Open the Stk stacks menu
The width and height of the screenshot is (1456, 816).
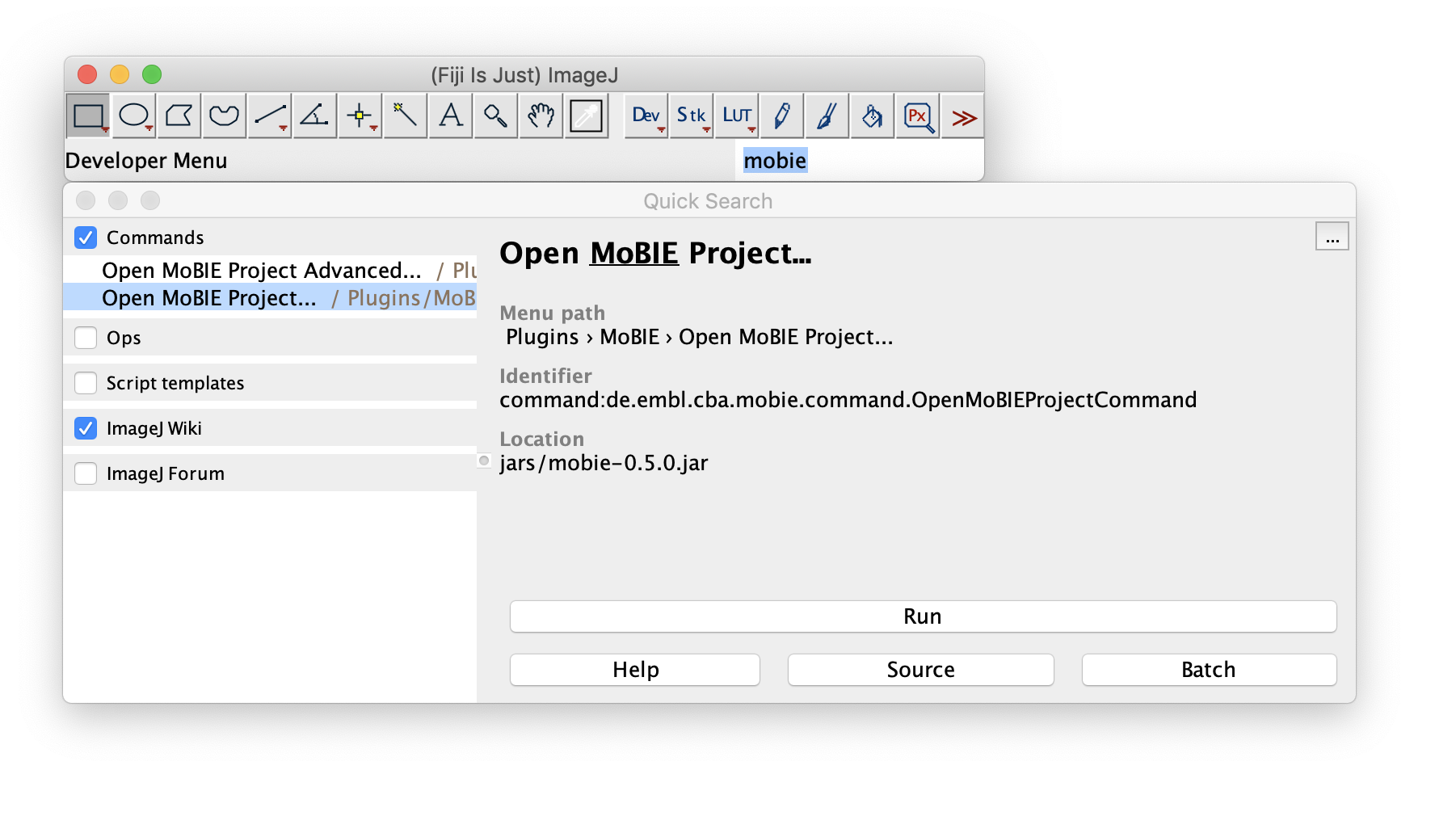(x=691, y=116)
